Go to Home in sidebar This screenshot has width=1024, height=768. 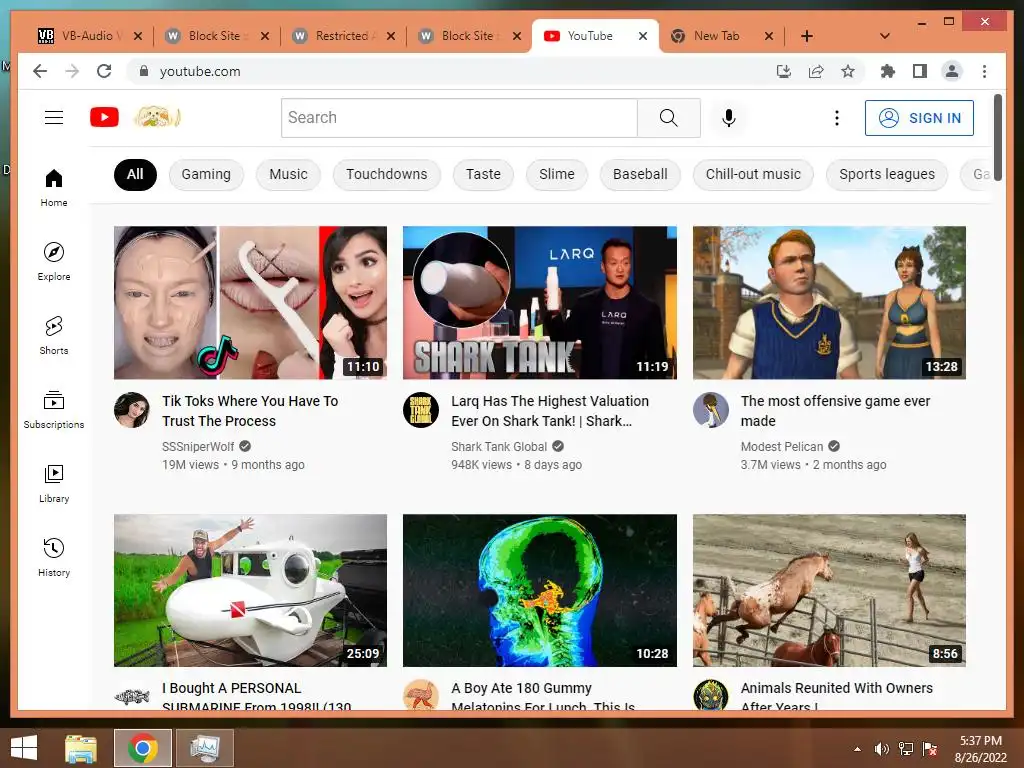54,187
